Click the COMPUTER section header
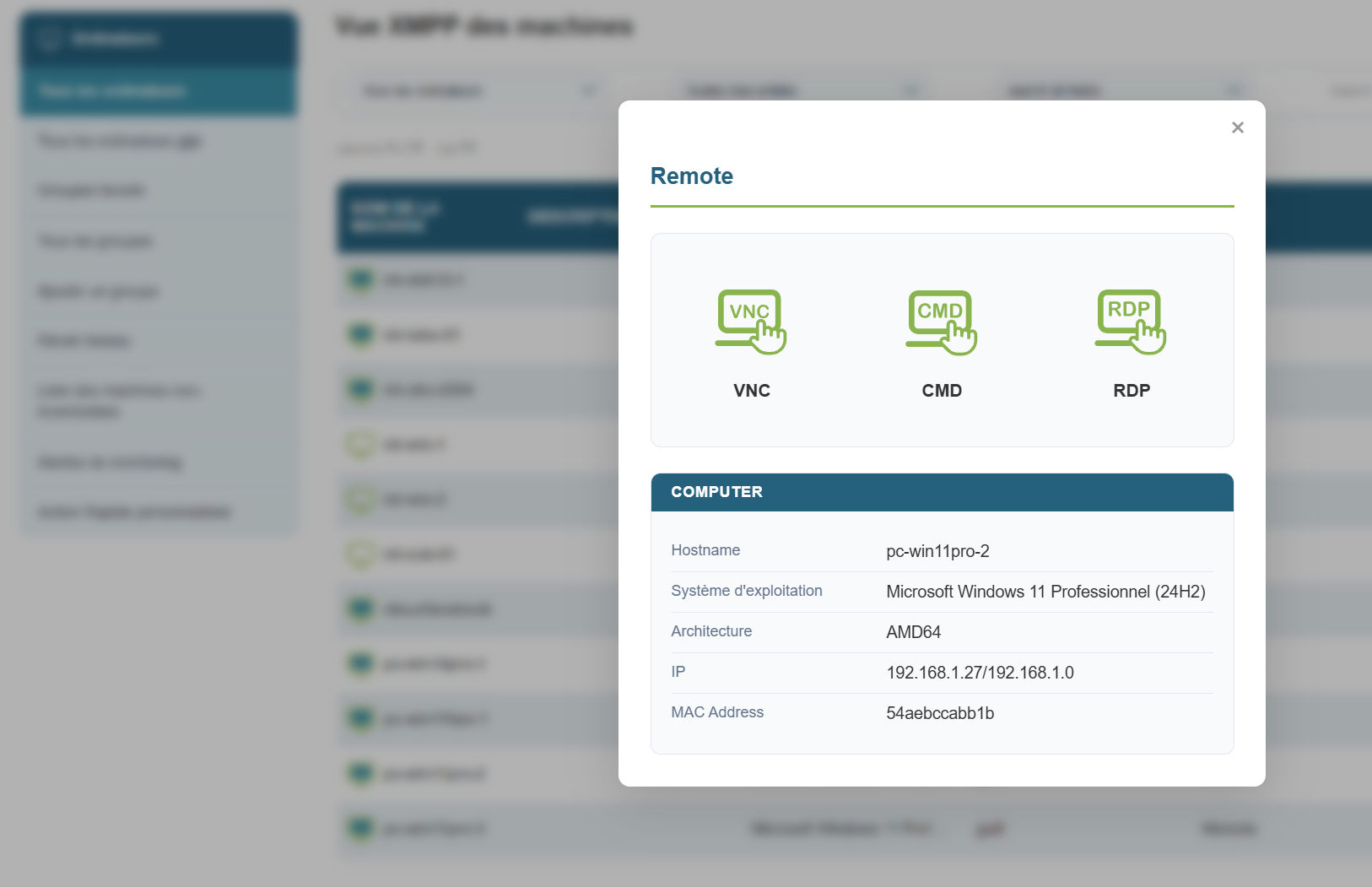The width and height of the screenshot is (1372, 887). (716, 492)
